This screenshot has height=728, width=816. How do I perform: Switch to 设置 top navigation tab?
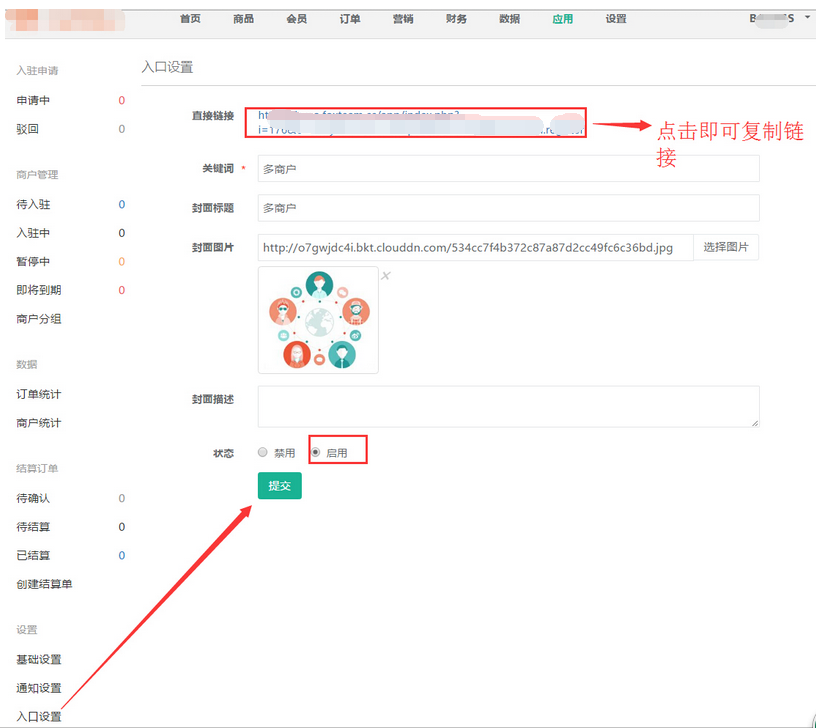click(x=616, y=19)
